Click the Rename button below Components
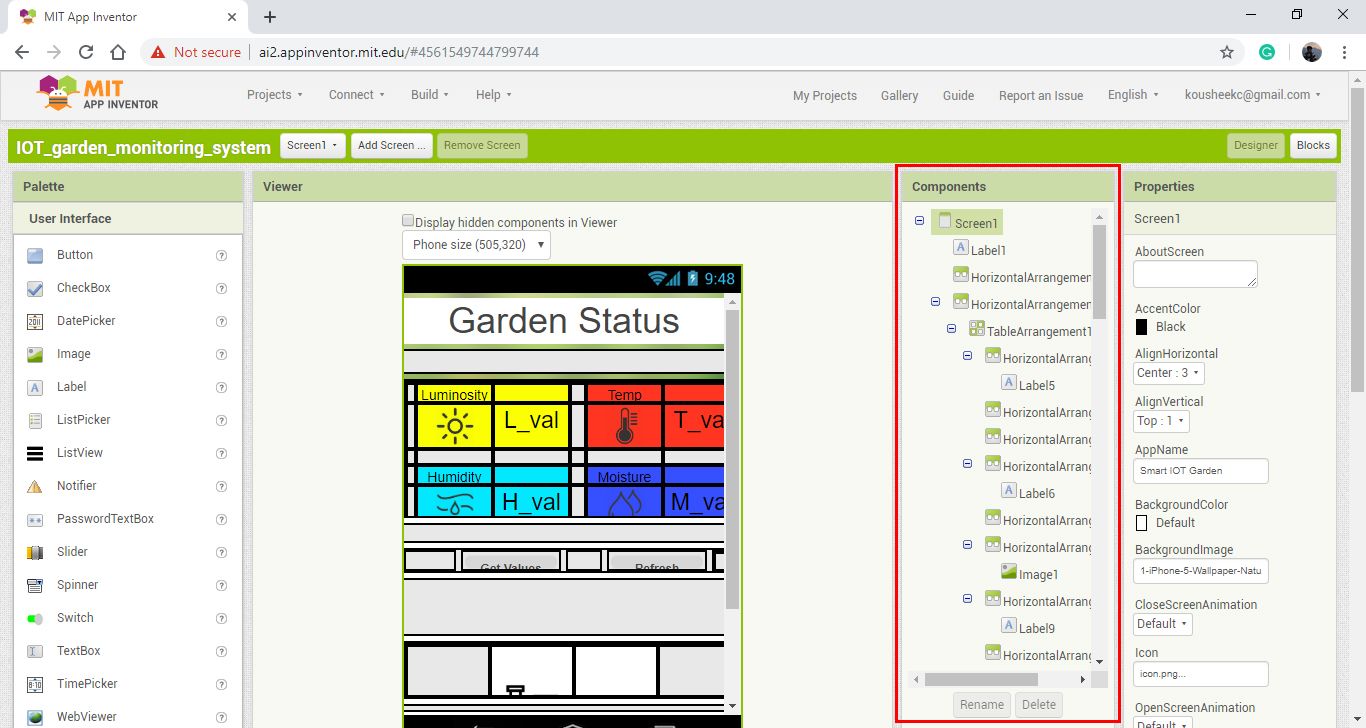This screenshot has width=1366, height=728. [x=981, y=704]
